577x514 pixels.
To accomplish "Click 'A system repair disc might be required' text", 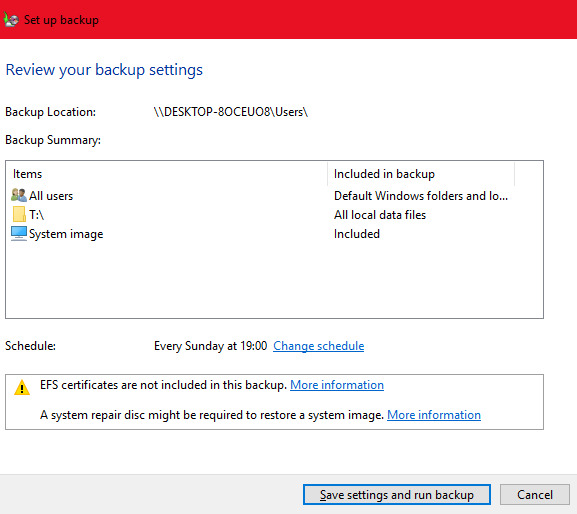I will point(212,415).
